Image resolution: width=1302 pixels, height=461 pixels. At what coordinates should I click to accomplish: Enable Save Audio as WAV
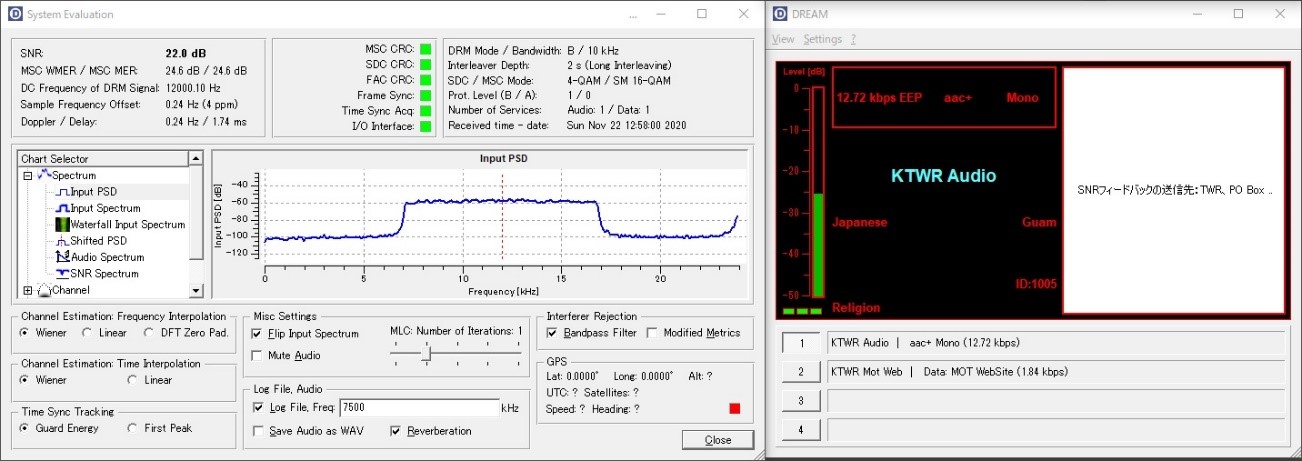259,431
